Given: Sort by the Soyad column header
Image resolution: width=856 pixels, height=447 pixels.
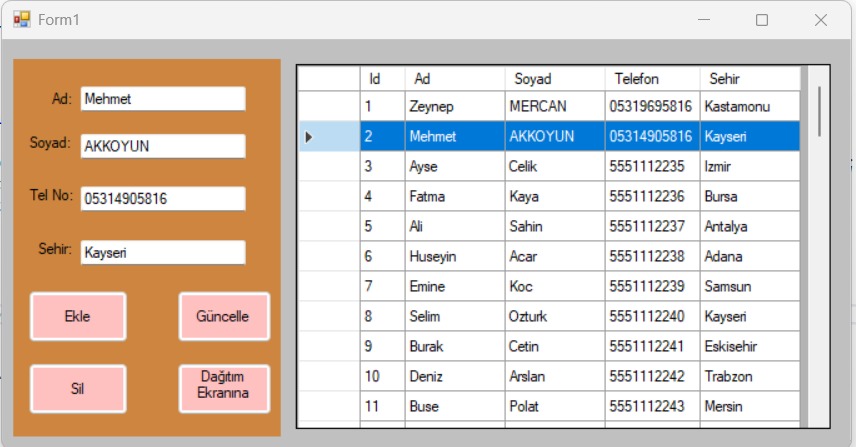Looking at the screenshot, I should point(555,79).
